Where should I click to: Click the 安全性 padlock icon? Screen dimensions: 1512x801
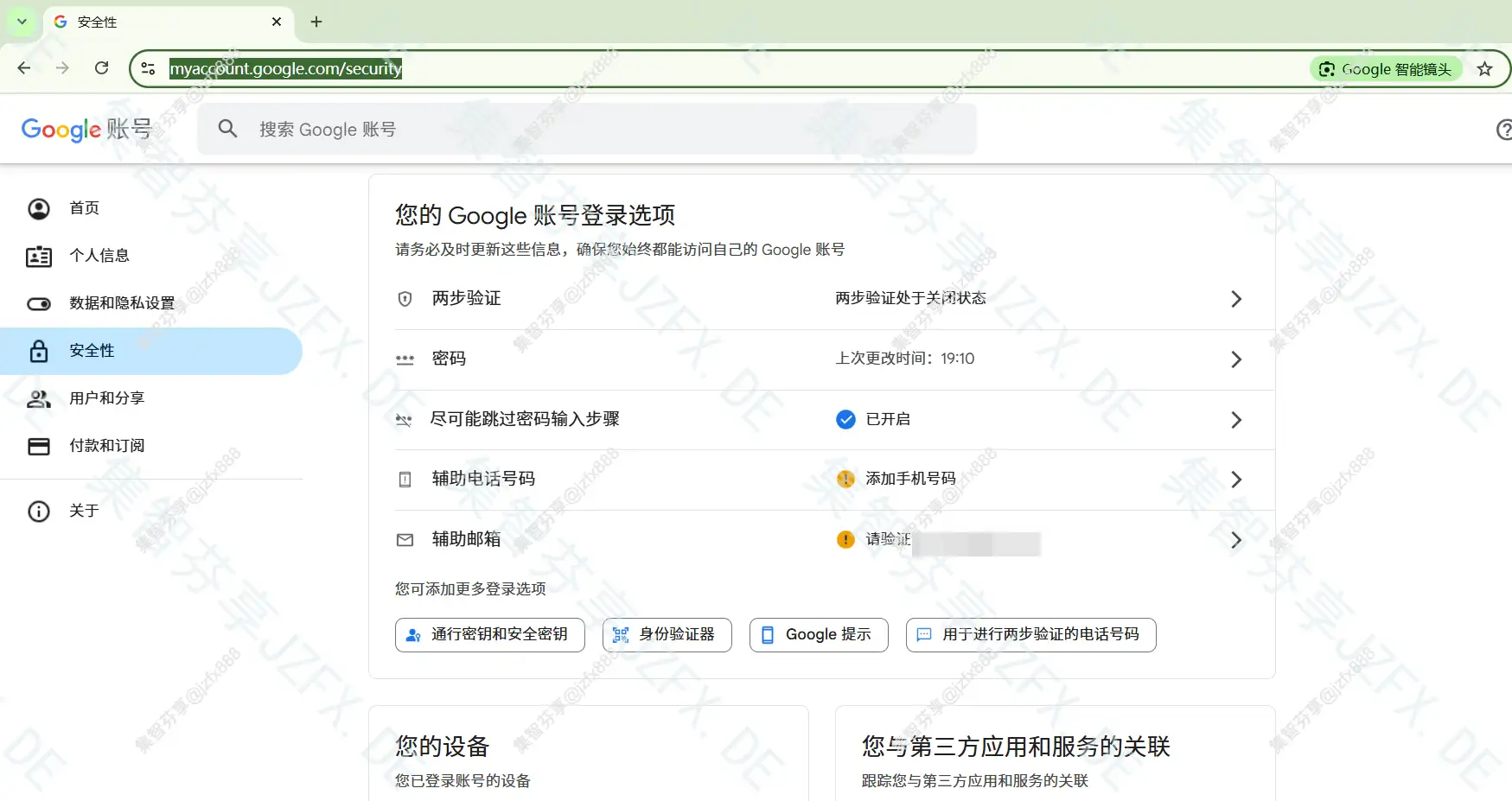(39, 351)
